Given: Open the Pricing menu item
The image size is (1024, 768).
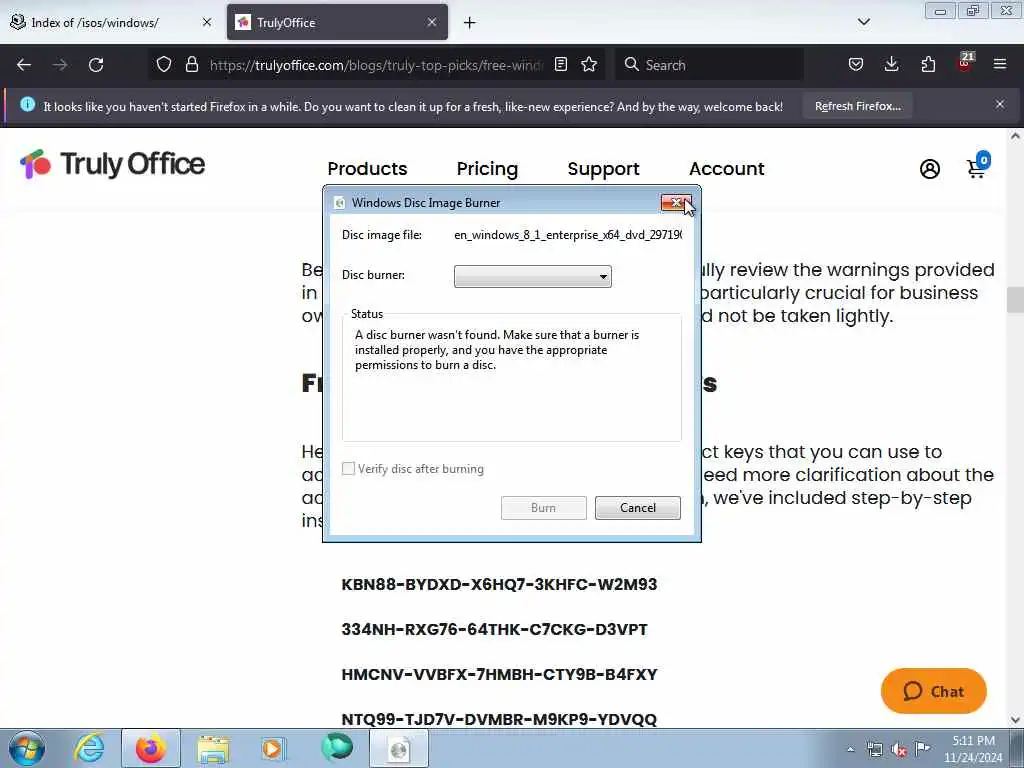Looking at the screenshot, I should pos(487,168).
